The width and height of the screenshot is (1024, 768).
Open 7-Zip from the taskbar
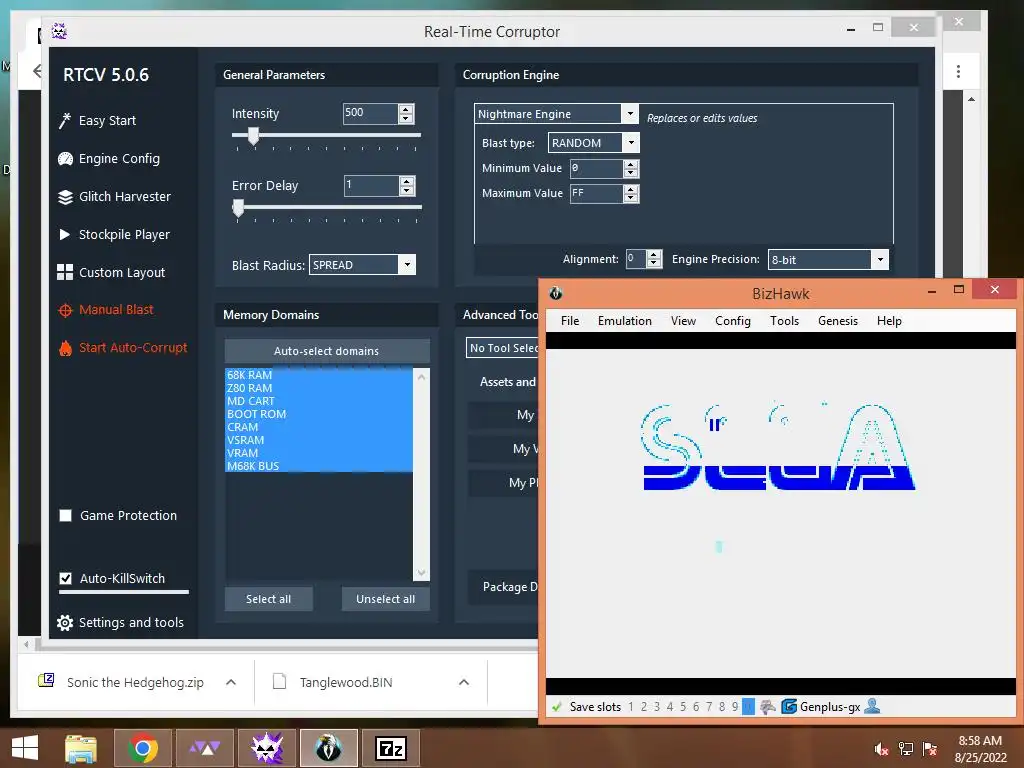391,748
